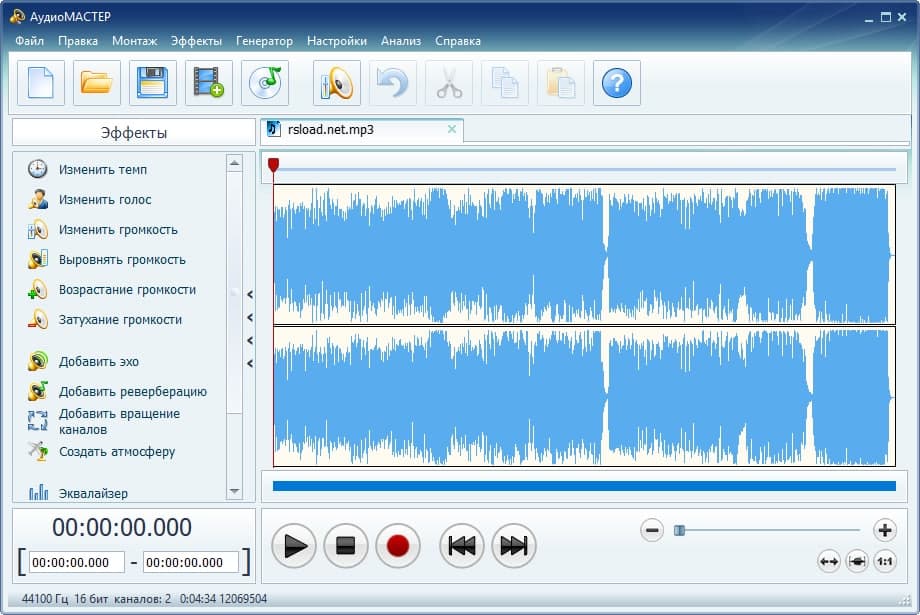Jump to the end with the skip-forward button
This screenshot has width=920, height=615.
514,546
